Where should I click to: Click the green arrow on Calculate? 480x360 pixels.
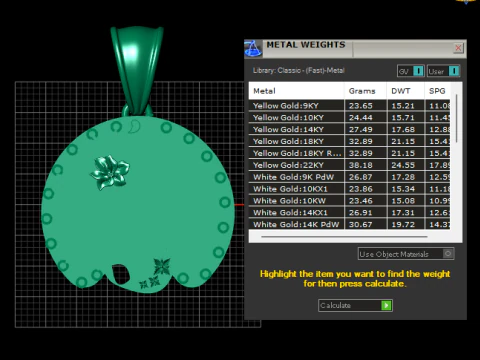(x=386, y=305)
